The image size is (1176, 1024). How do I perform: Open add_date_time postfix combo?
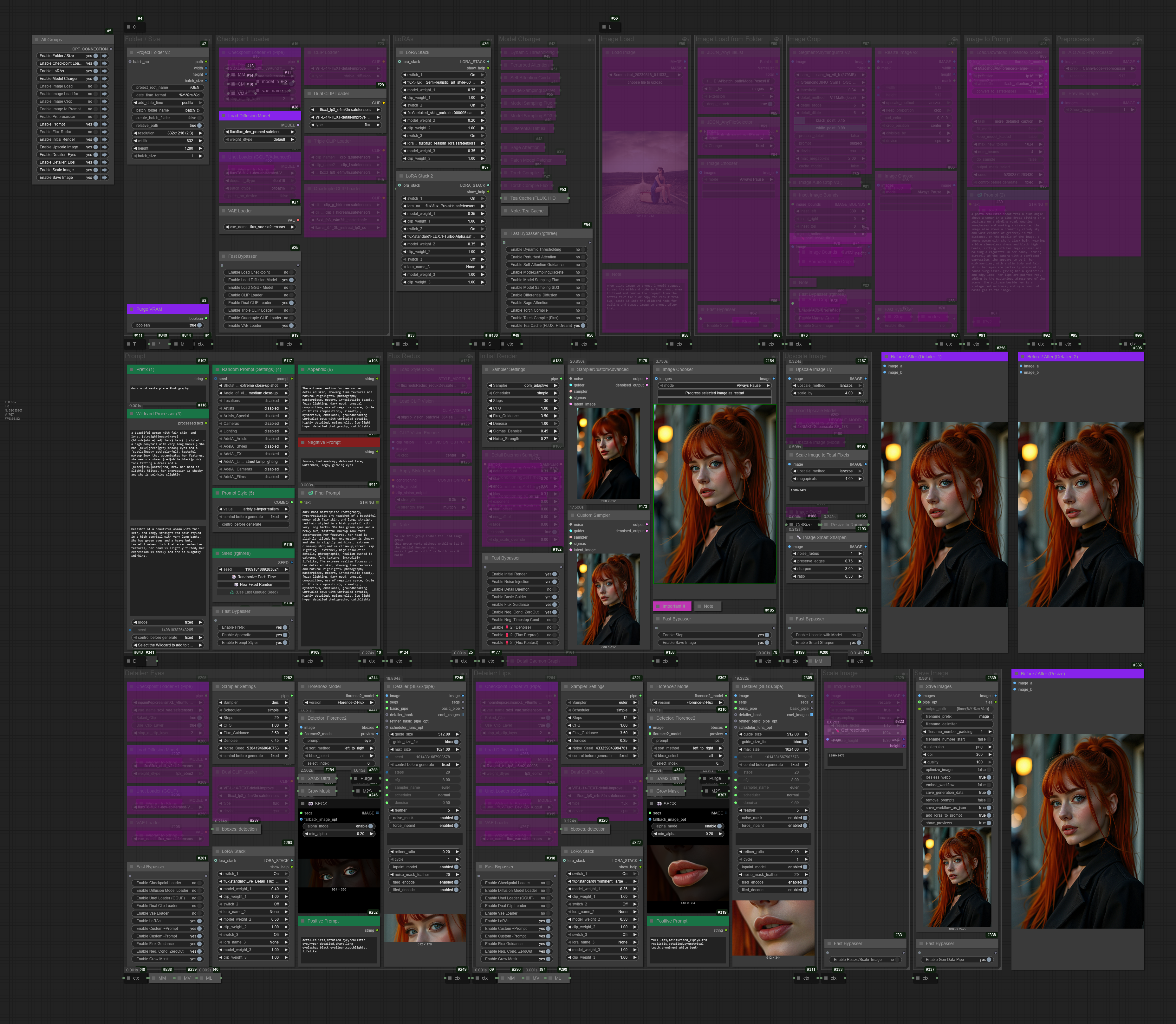tap(167, 103)
